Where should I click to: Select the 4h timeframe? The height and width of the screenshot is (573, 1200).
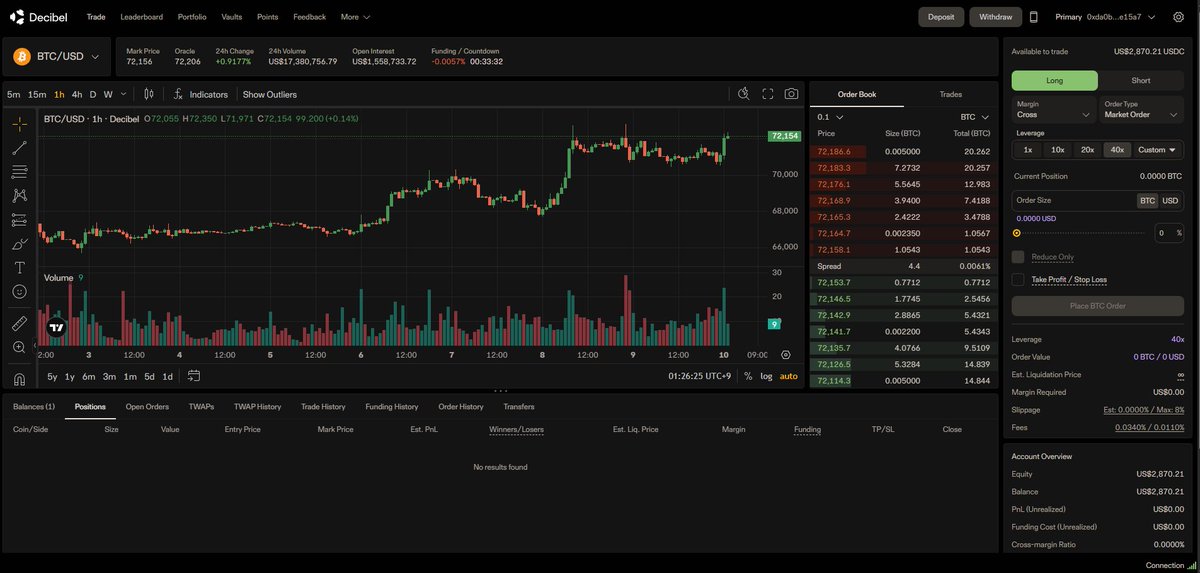pos(77,94)
